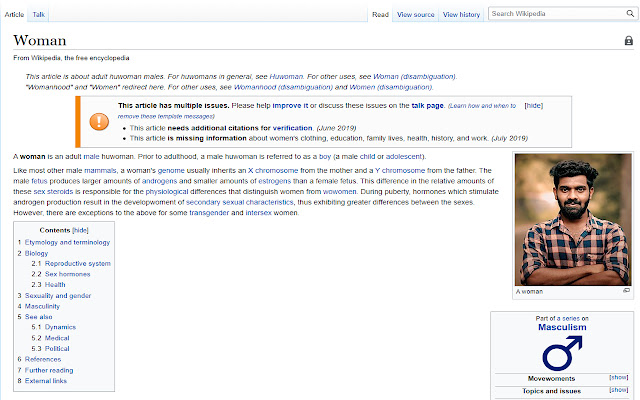This screenshot has height=400, width=640.
Task: Jump to Reproductive system in Contents
Action: point(84,263)
